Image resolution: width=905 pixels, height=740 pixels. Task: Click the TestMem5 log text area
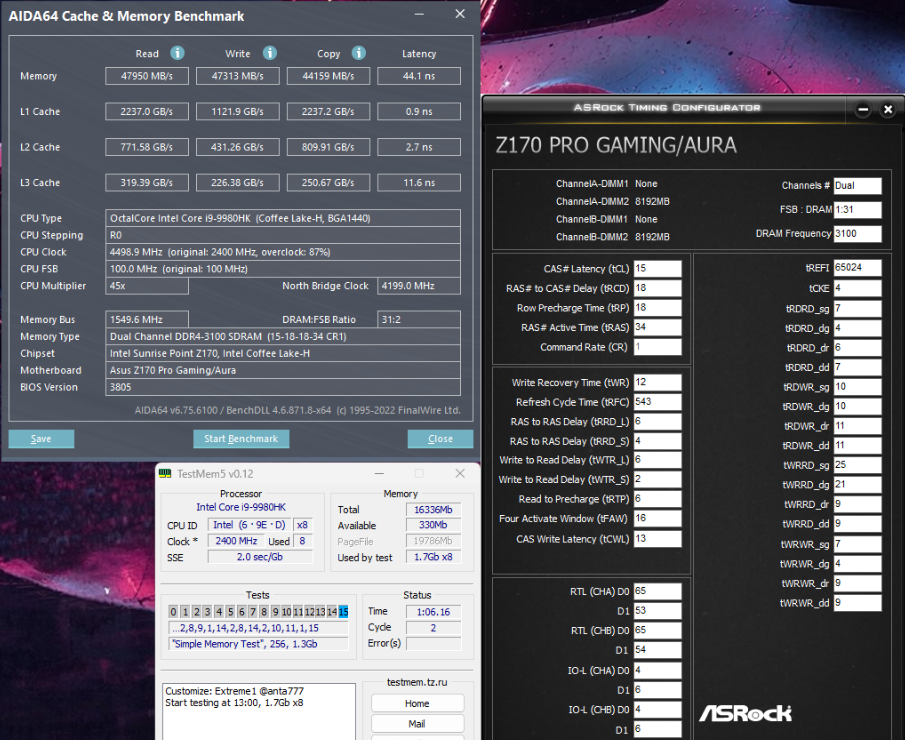(x=259, y=712)
